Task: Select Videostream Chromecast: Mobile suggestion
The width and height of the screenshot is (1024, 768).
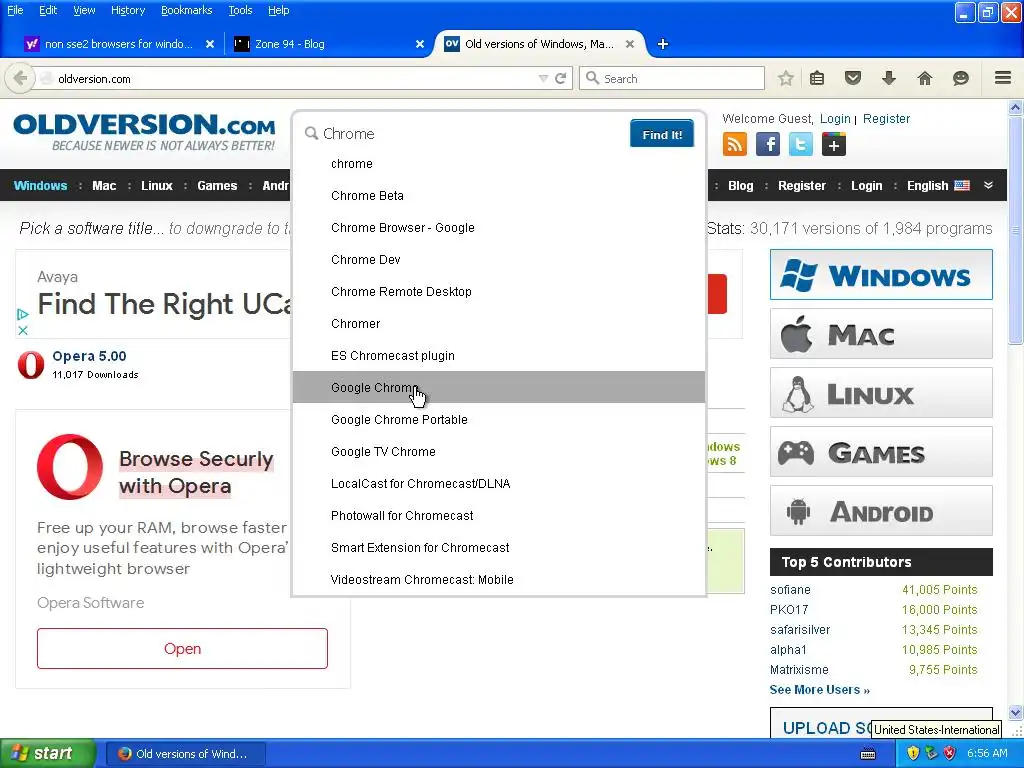Action: click(x=499, y=579)
